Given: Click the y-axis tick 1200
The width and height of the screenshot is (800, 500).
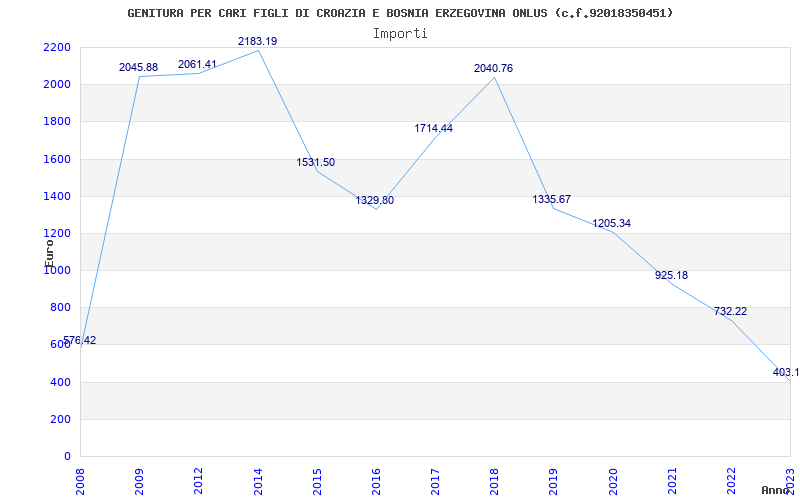Looking at the screenshot, I should [57, 234].
